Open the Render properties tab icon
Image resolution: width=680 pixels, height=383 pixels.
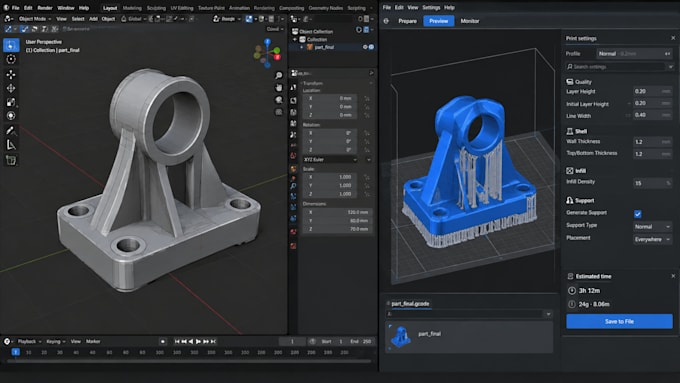pyautogui.click(x=294, y=100)
